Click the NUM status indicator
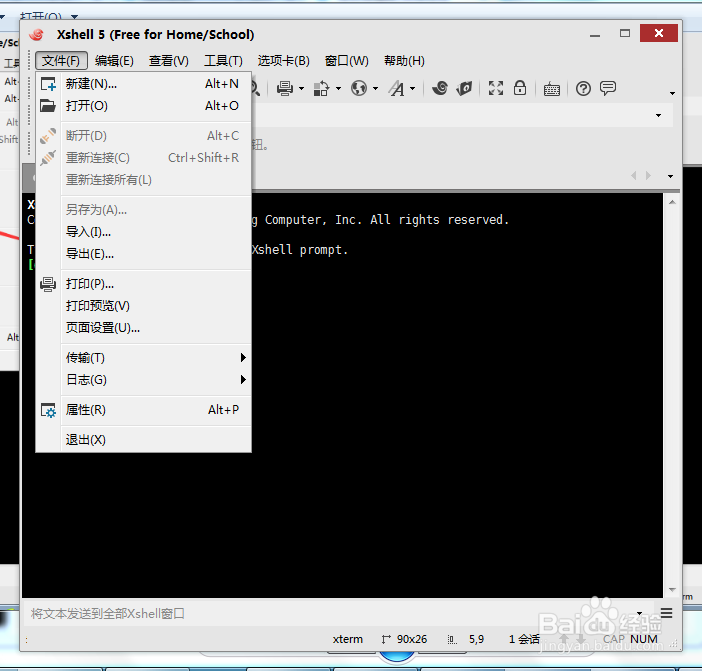The height and width of the screenshot is (671, 702). [x=644, y=639]
